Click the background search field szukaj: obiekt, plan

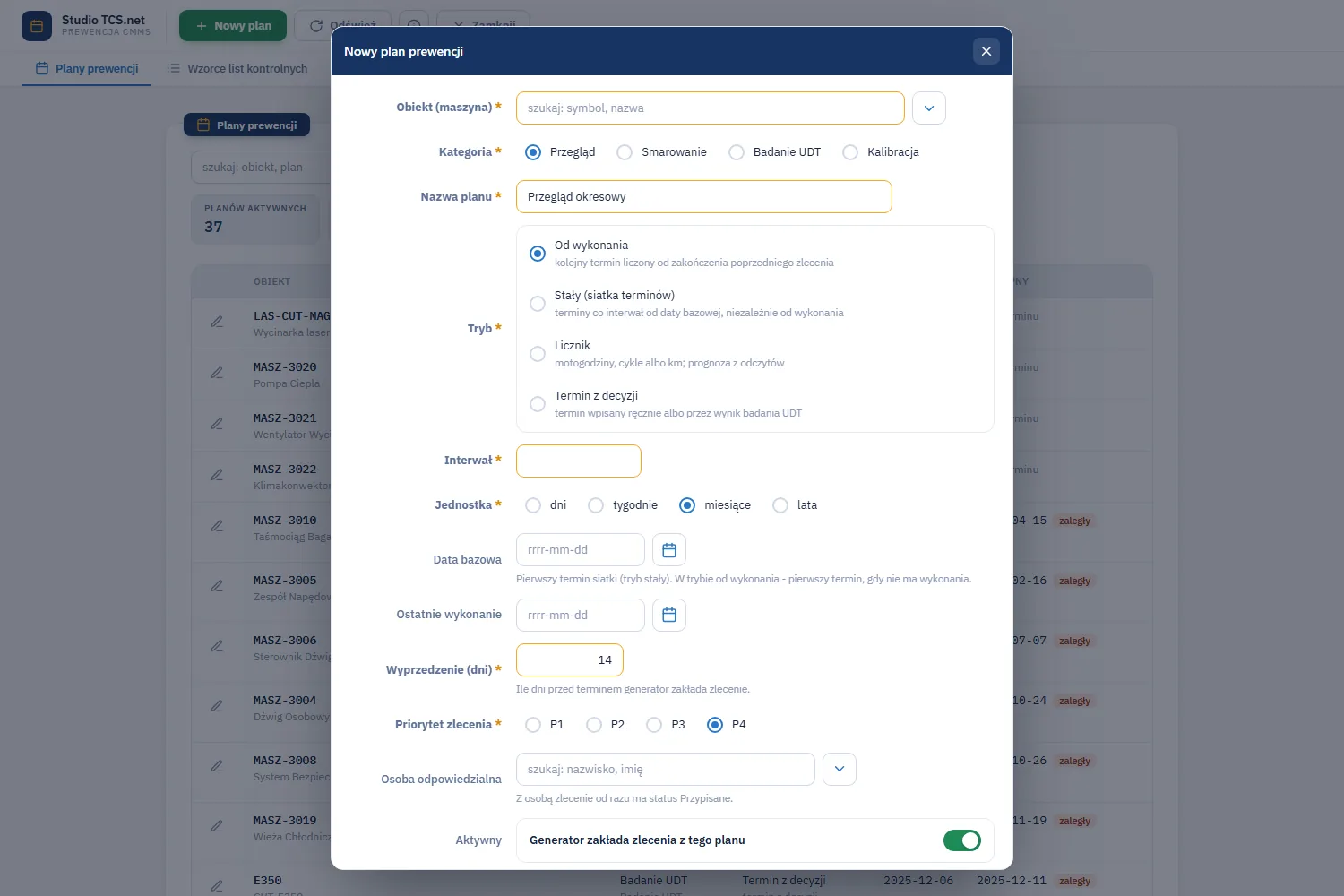pyautogui.click(x=261, y=168)
